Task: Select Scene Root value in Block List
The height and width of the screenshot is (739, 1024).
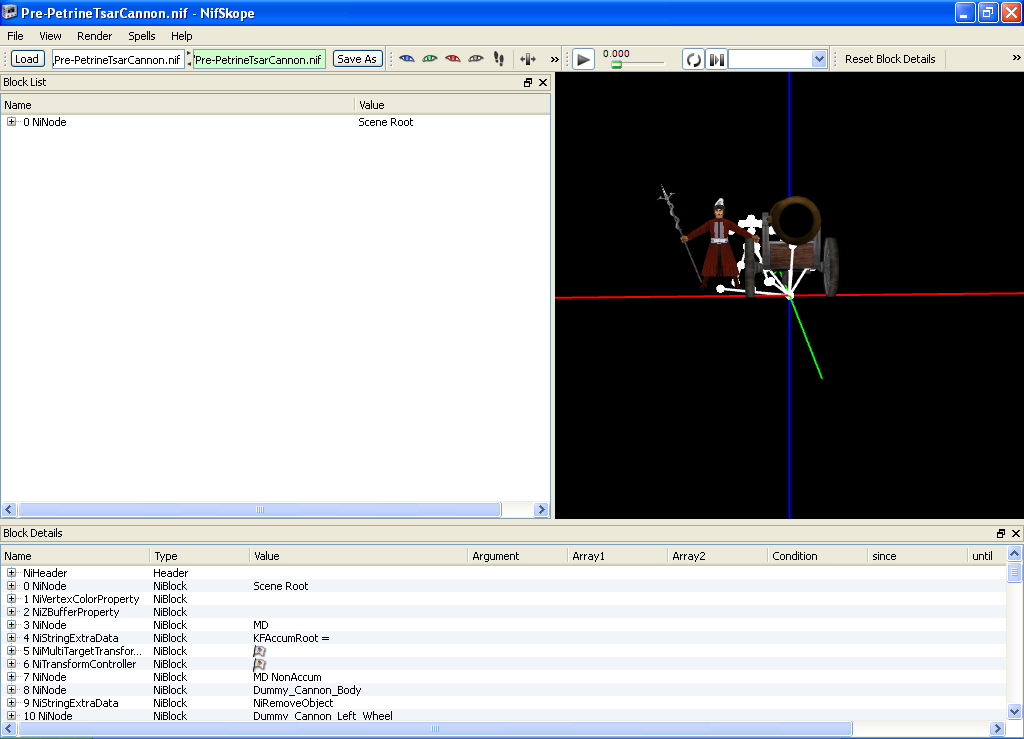Action: tap(385, 122)
